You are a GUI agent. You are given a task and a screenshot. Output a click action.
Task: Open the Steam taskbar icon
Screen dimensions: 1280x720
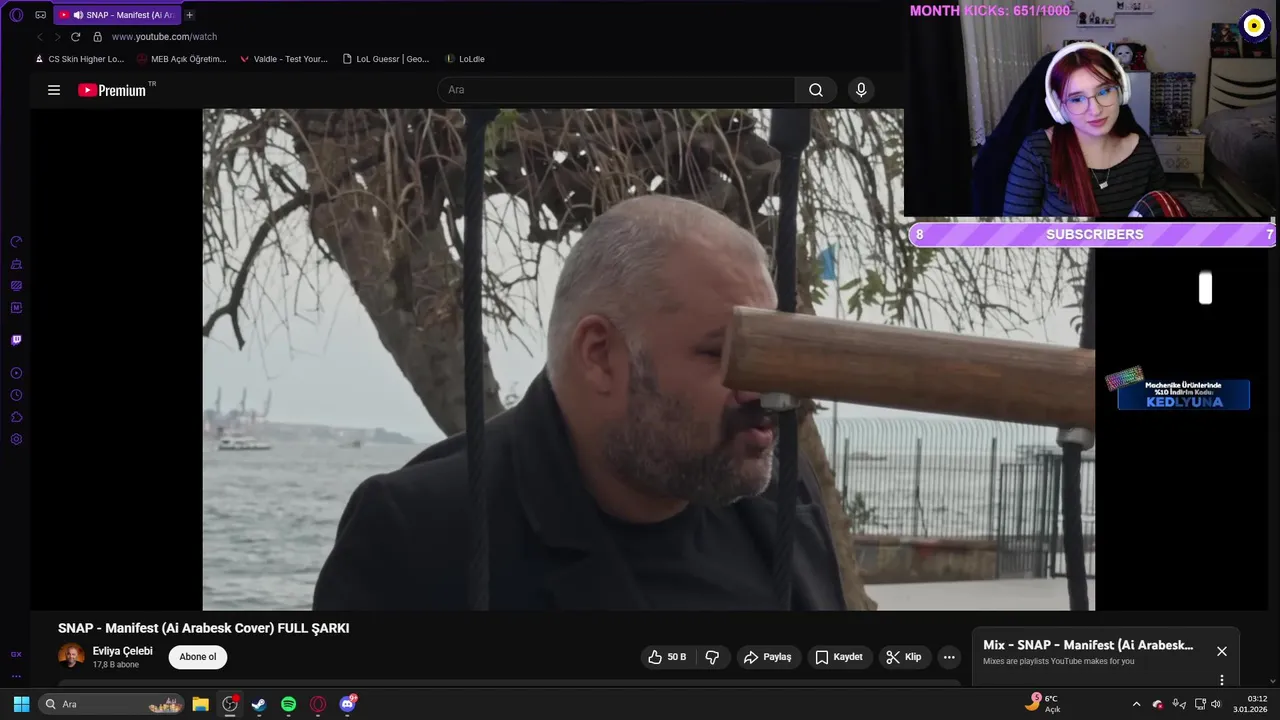259,704
